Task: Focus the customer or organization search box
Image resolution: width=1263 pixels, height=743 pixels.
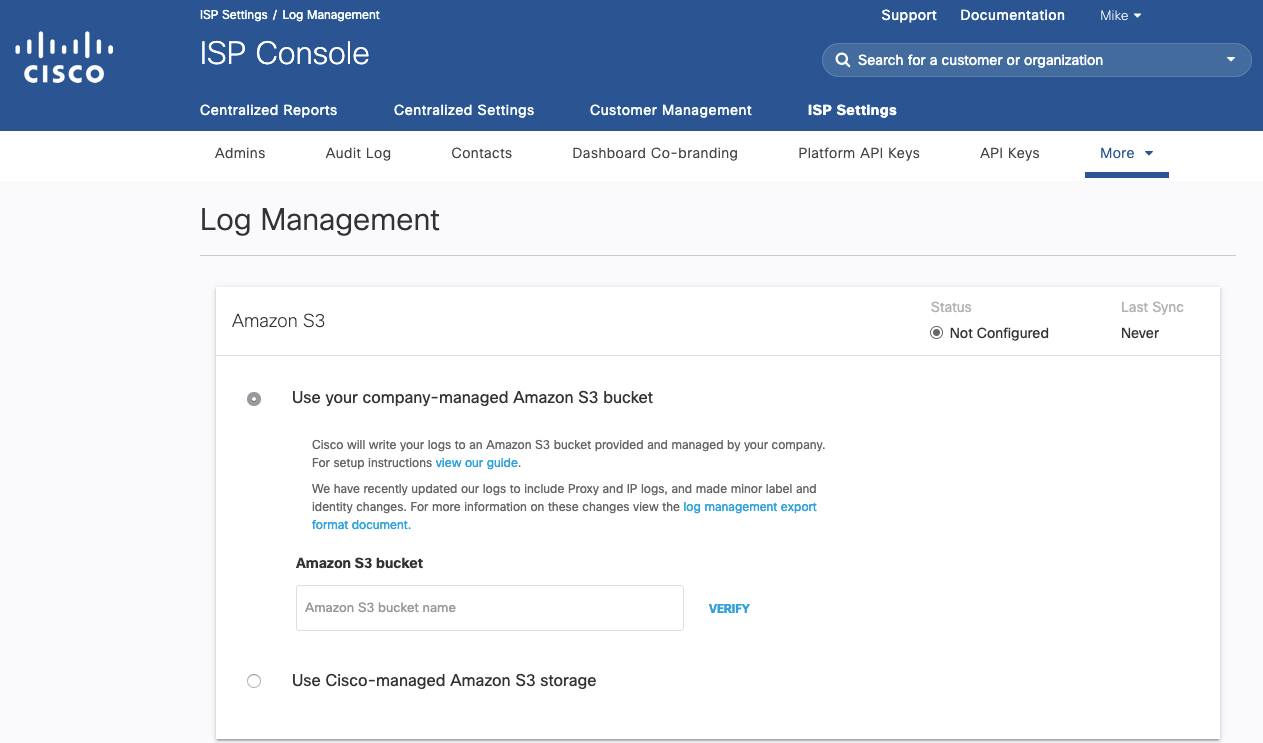Action: [1036, 60]
